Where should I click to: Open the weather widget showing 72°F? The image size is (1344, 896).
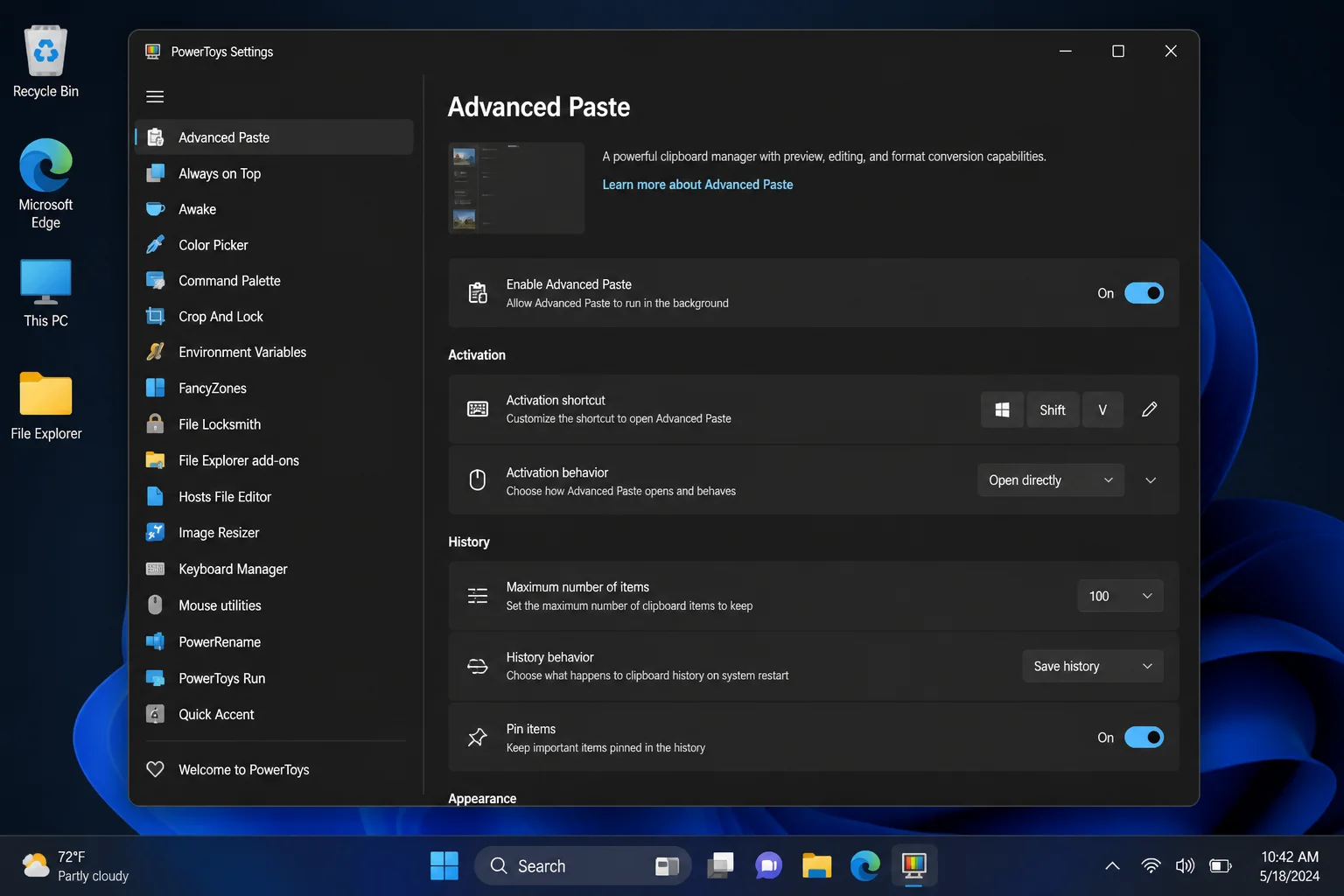[75, 865]
